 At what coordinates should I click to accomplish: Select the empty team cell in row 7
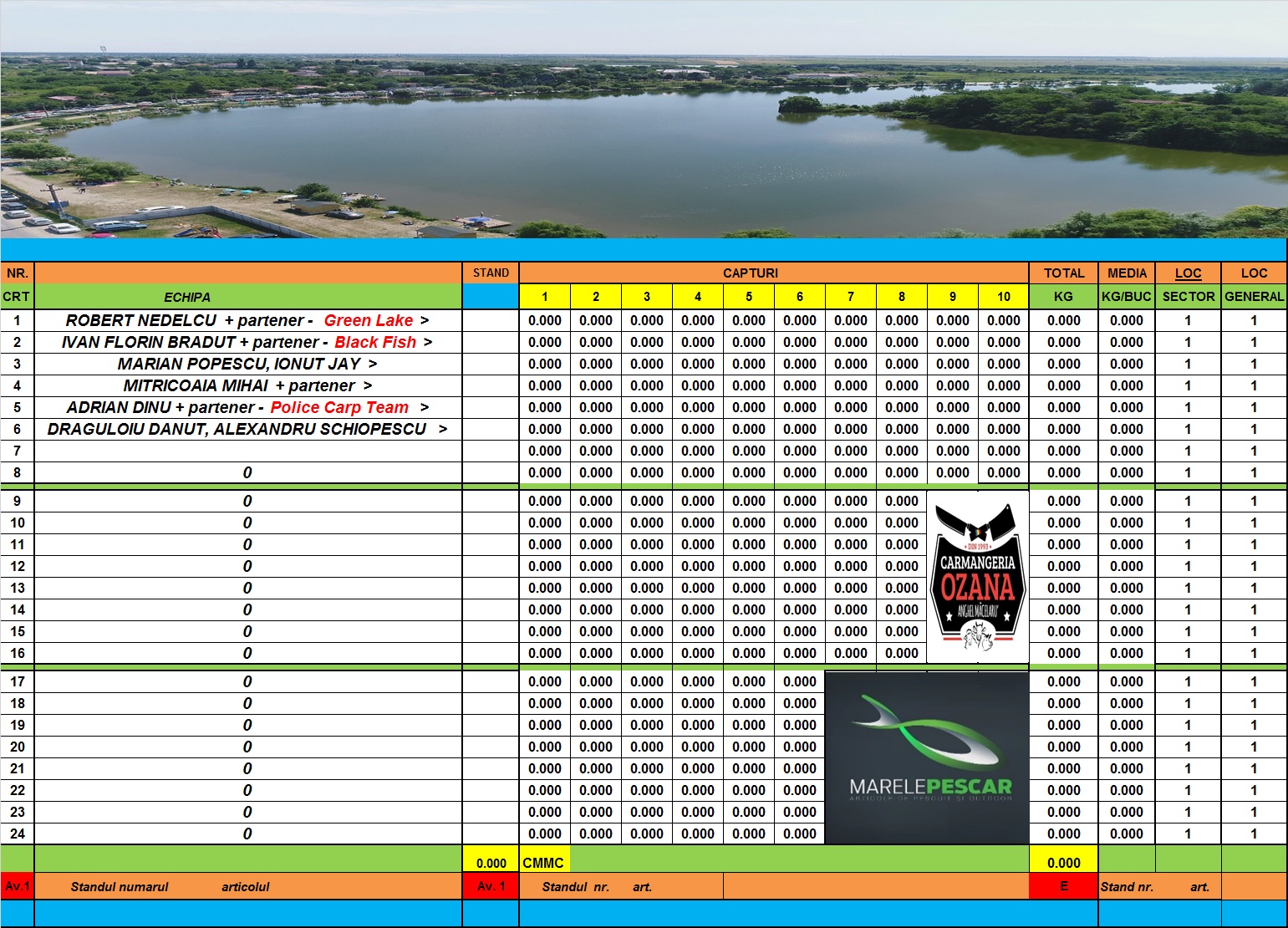248,451
